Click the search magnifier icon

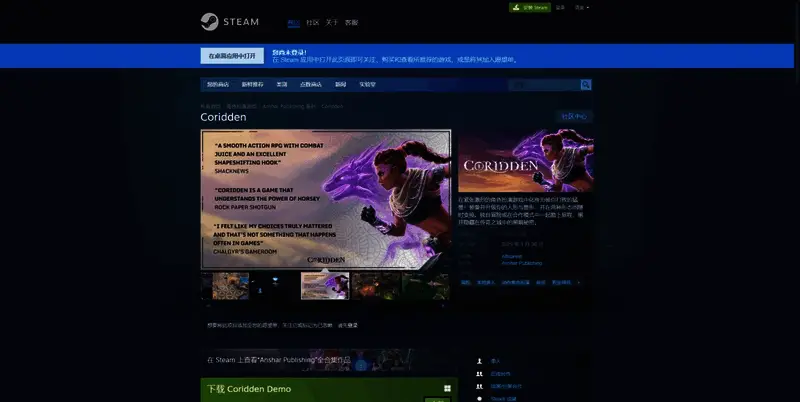tap(586, 85)
